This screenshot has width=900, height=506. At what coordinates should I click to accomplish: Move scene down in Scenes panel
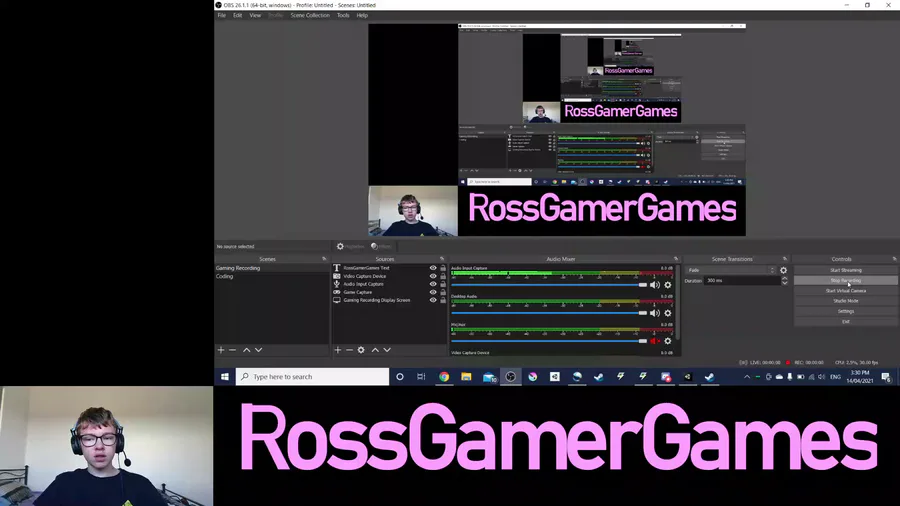pos(259,350)
